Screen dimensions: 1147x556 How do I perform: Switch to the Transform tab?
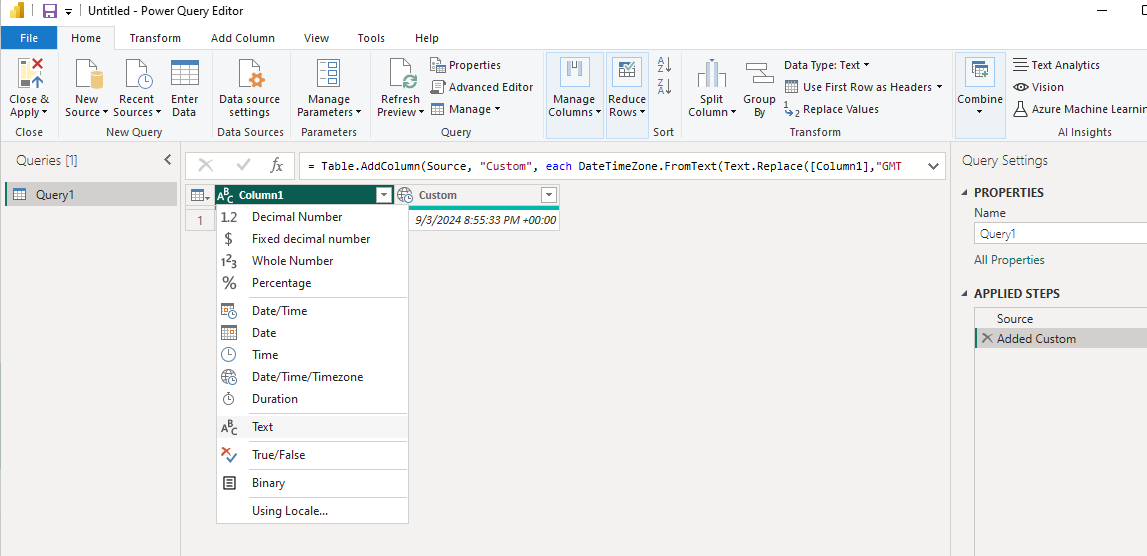click(x=155, y=38)
